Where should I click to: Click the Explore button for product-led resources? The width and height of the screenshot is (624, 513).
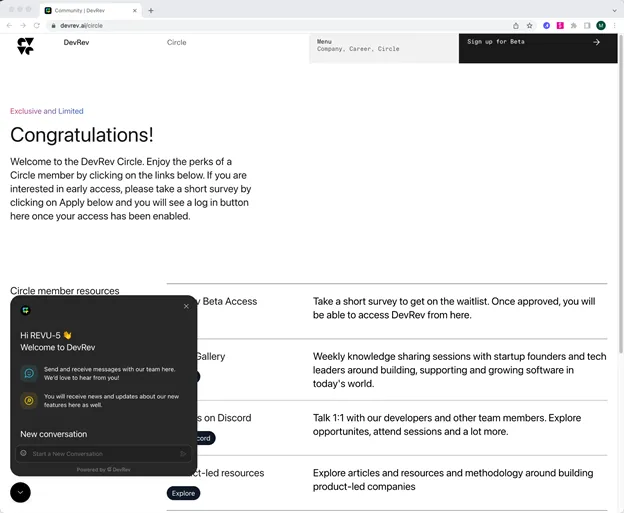coord(183,493)
